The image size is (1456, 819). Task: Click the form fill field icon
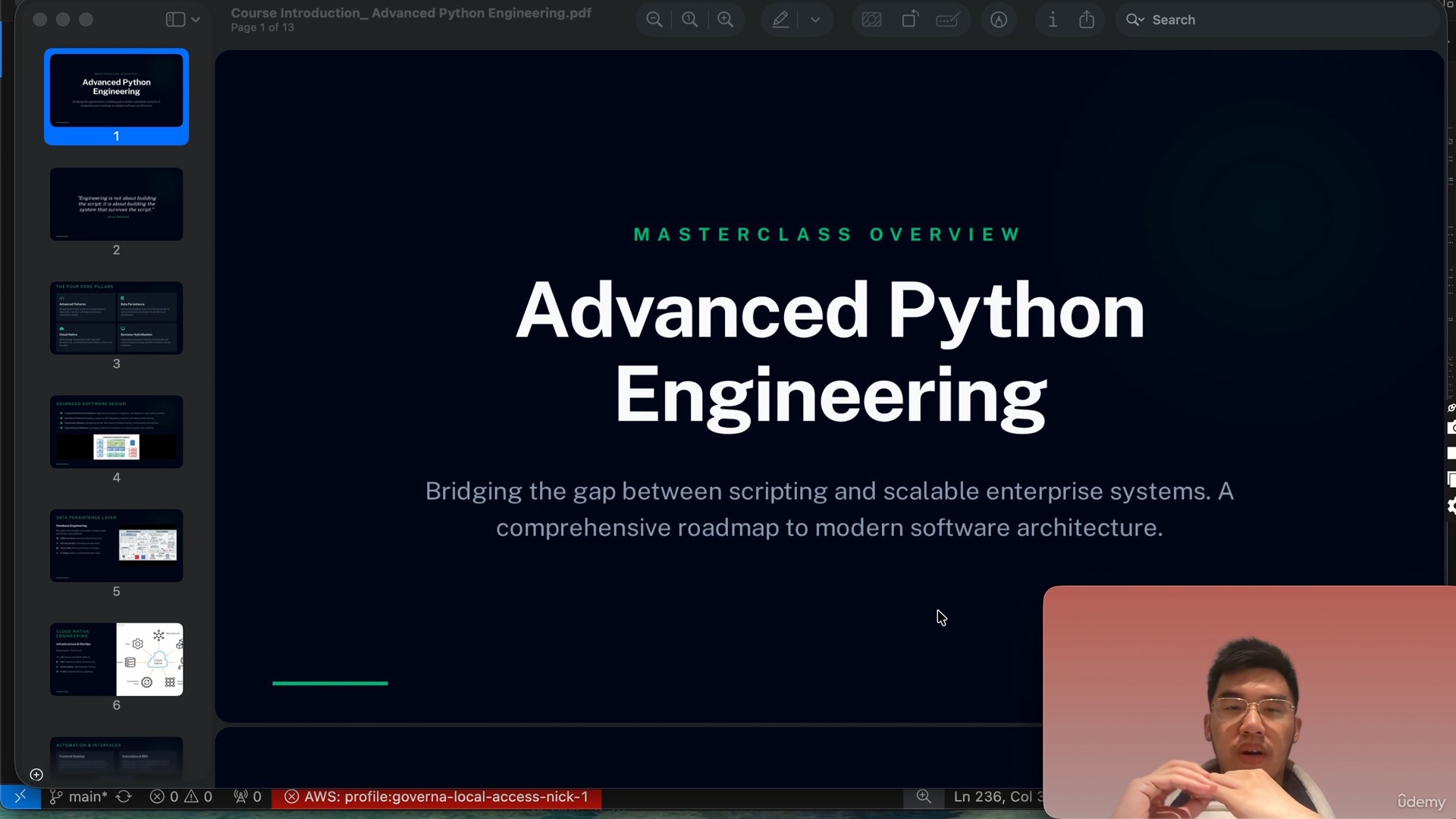pyautogui.click(x=948, y=20)
